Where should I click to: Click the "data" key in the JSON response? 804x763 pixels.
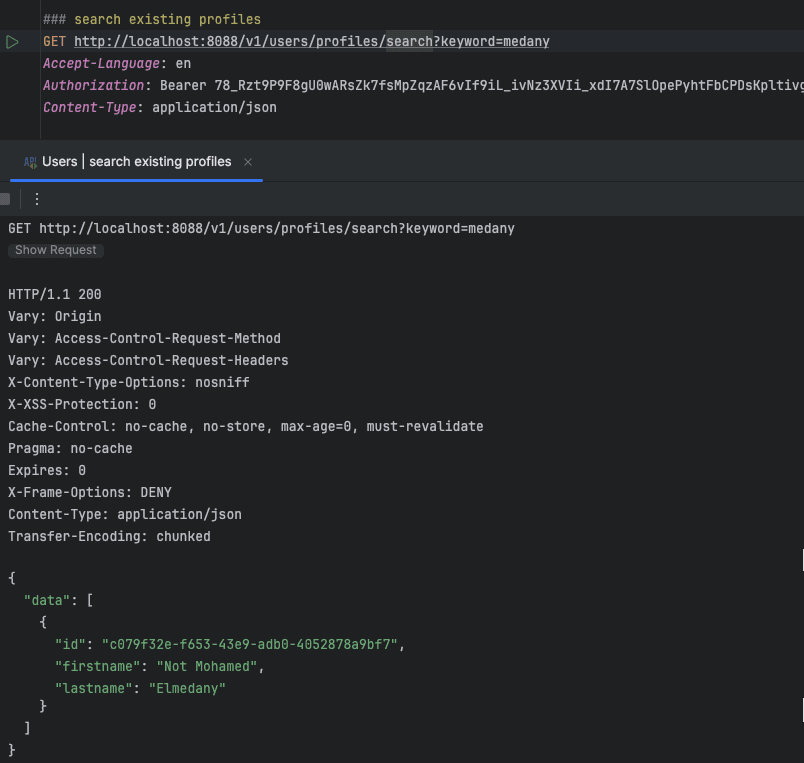coord(47,600)
